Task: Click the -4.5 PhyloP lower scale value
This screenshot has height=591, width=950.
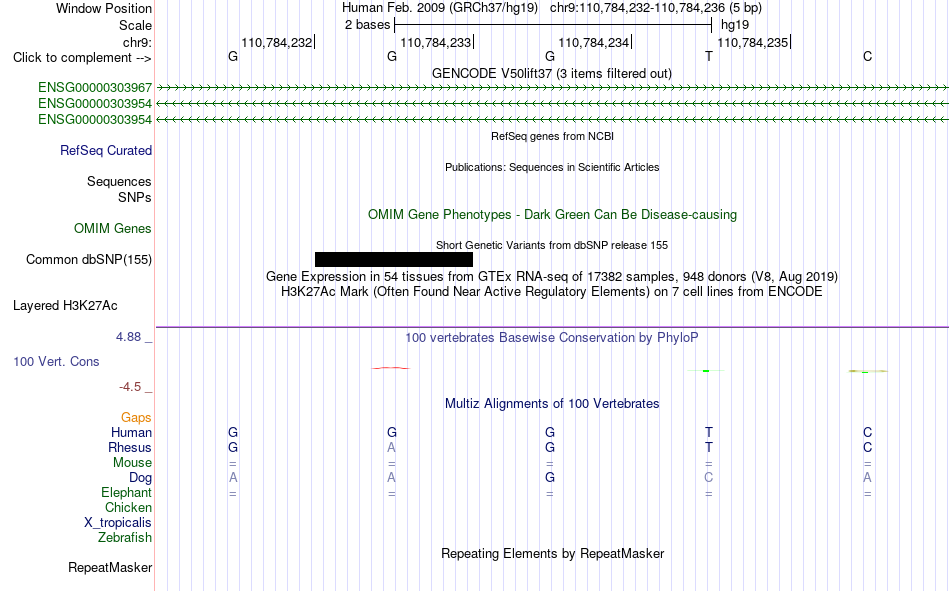Action: [x=130, y=387]
